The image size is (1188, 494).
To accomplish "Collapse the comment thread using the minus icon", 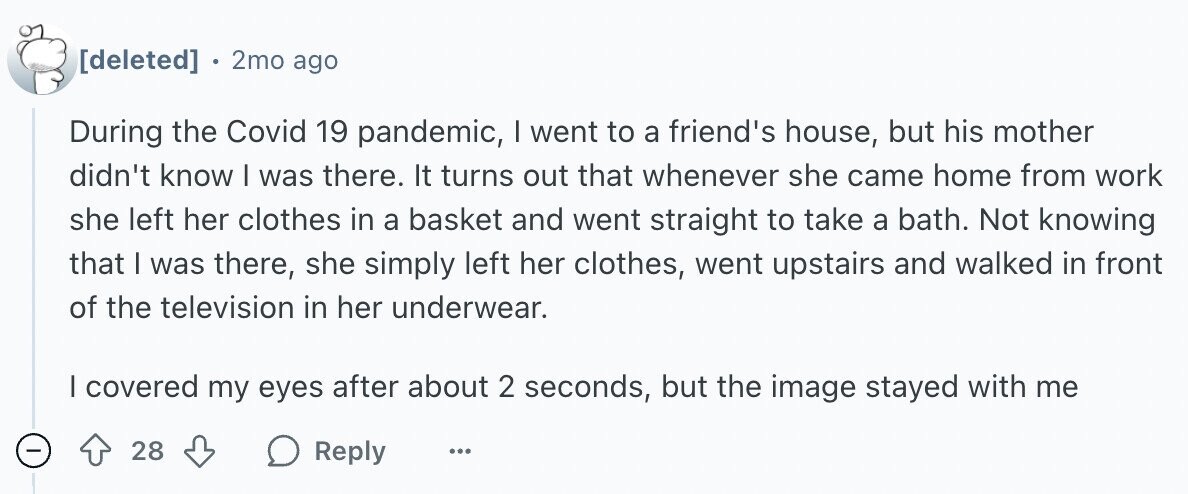I will click(33, 452).
